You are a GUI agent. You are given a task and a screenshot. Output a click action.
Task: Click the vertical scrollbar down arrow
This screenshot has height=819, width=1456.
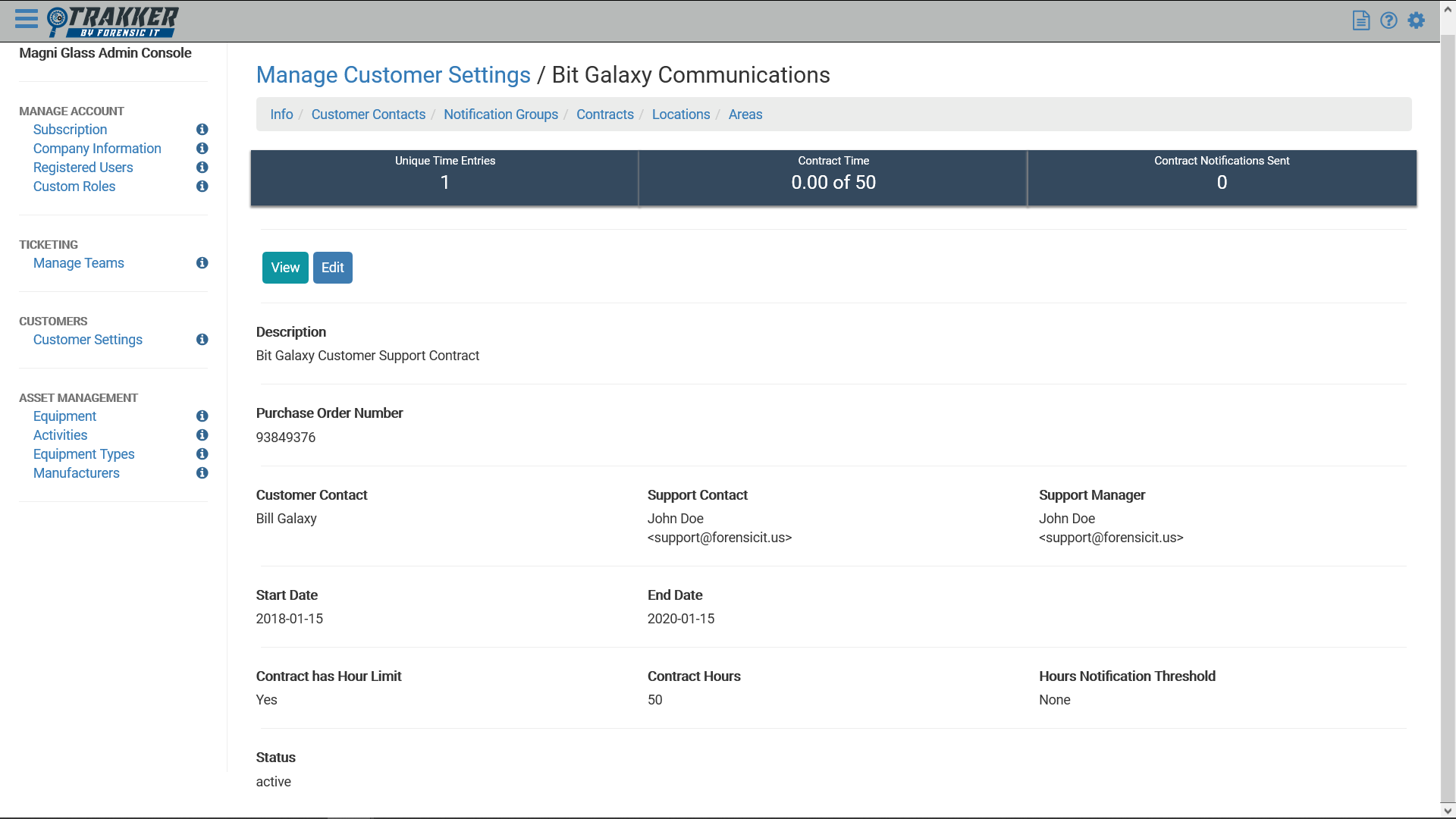pos(1447,811)
